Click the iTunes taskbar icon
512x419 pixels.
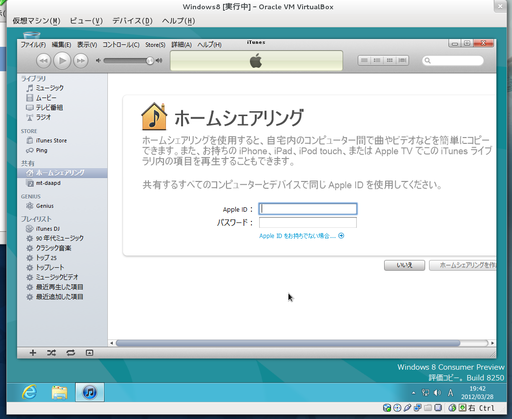click(x=90, y=392)
